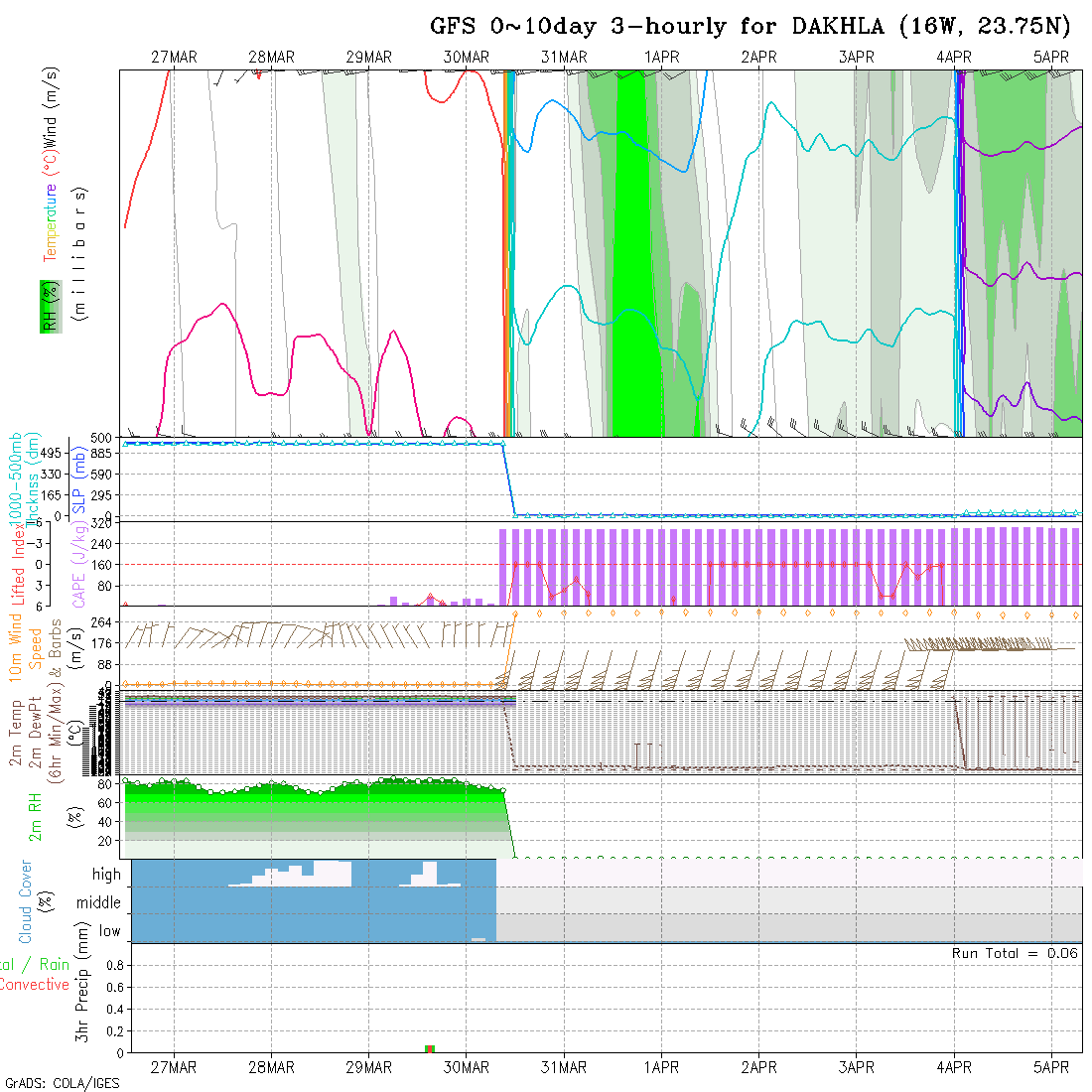Click the 5APR label on the bottom axis
This screenshot has height=1092, width=1092.
(1051, 1067)
